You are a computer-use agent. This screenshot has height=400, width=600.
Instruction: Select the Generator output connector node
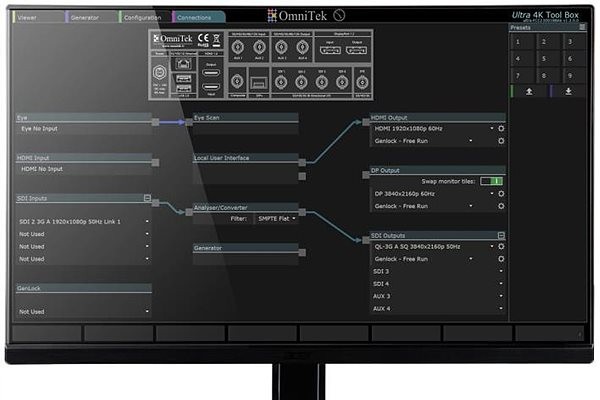click(x=302, y=253)
